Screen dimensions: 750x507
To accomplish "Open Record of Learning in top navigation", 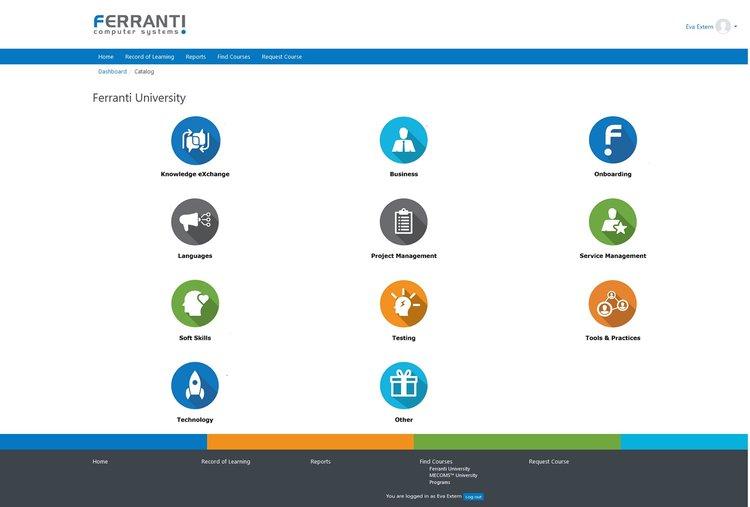I will coord(150,56).
